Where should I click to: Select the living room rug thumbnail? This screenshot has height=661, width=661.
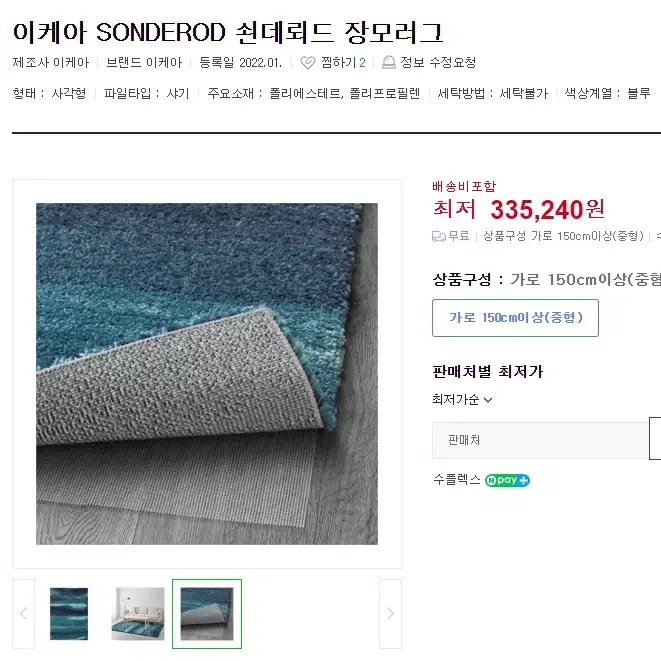point(138,613)
